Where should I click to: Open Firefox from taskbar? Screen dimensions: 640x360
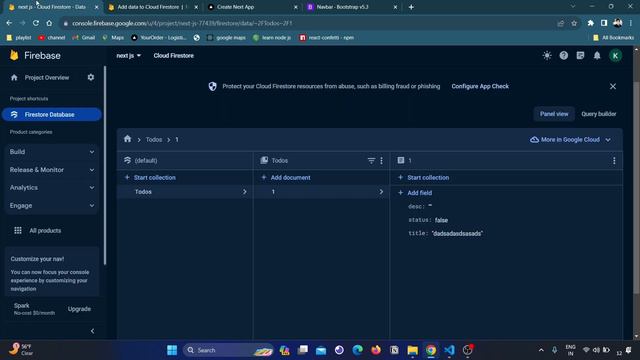(x=376, y=350)
